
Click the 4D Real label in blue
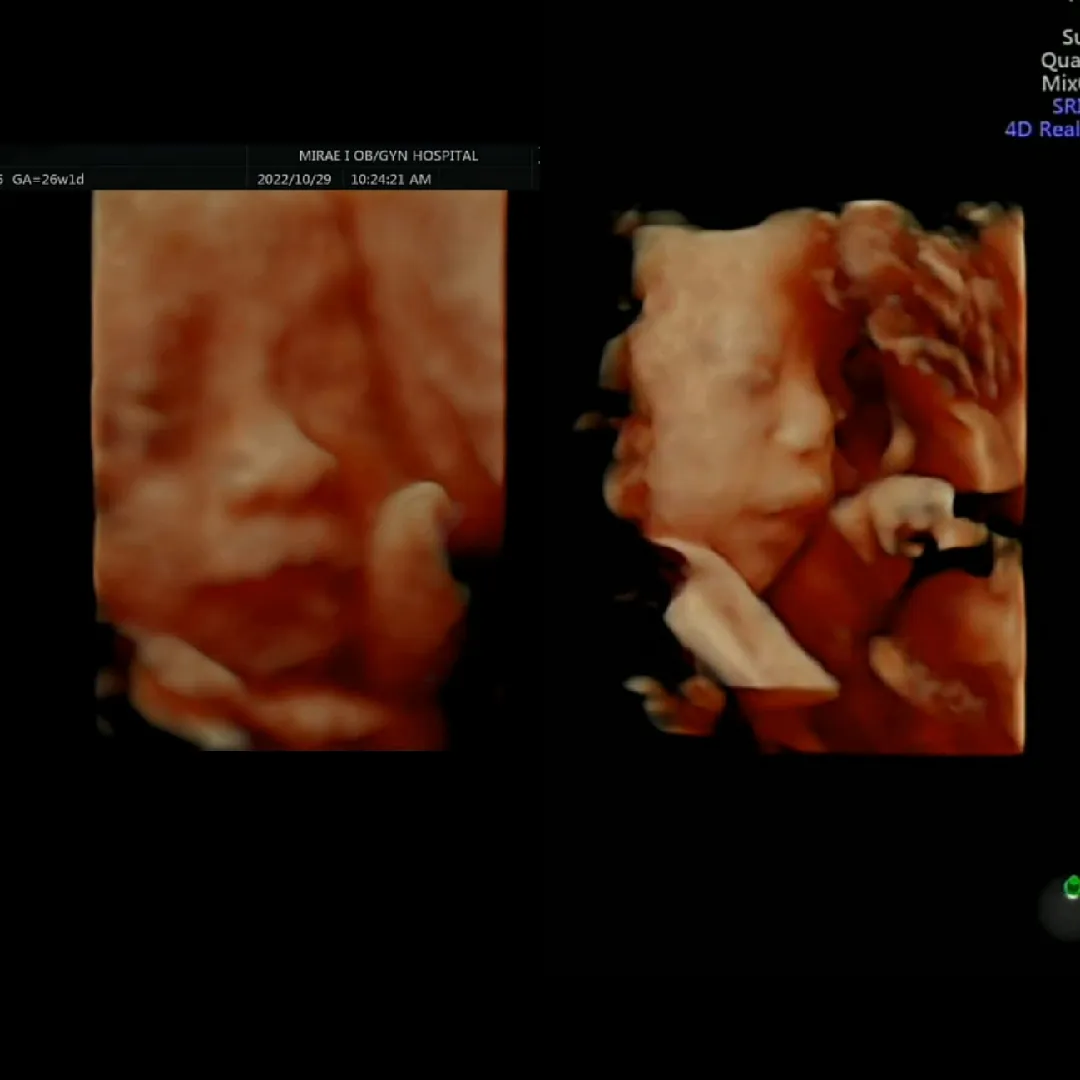1042,129
